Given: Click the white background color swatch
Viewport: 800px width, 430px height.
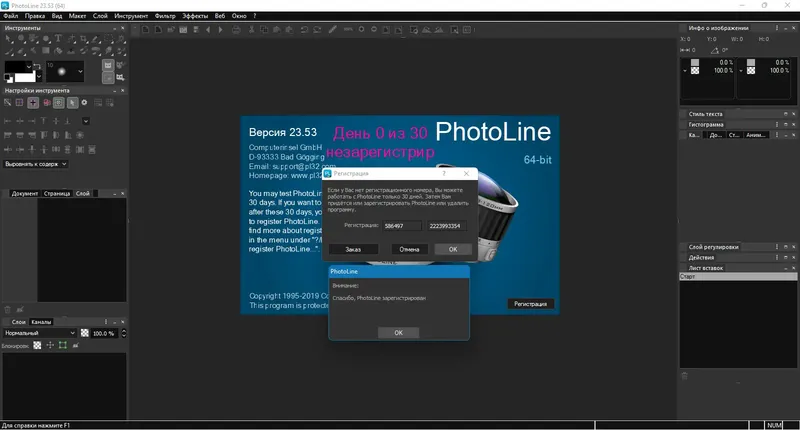Looking at the screenshot, I should point(25,78).
